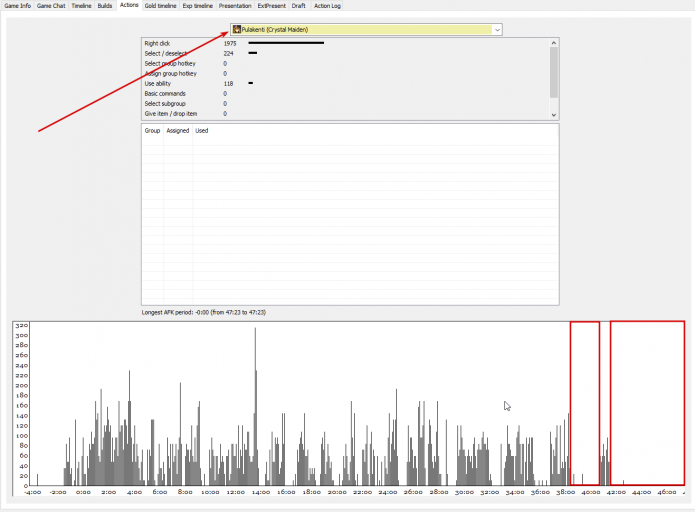Click the 320 label on graph value axis
The image size is (695, 512).
tap(22, 325)
